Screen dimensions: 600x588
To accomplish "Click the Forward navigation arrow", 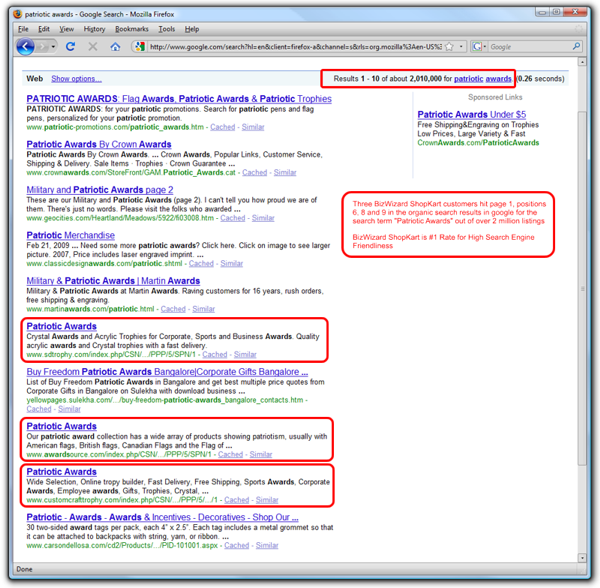I will 43,47.
